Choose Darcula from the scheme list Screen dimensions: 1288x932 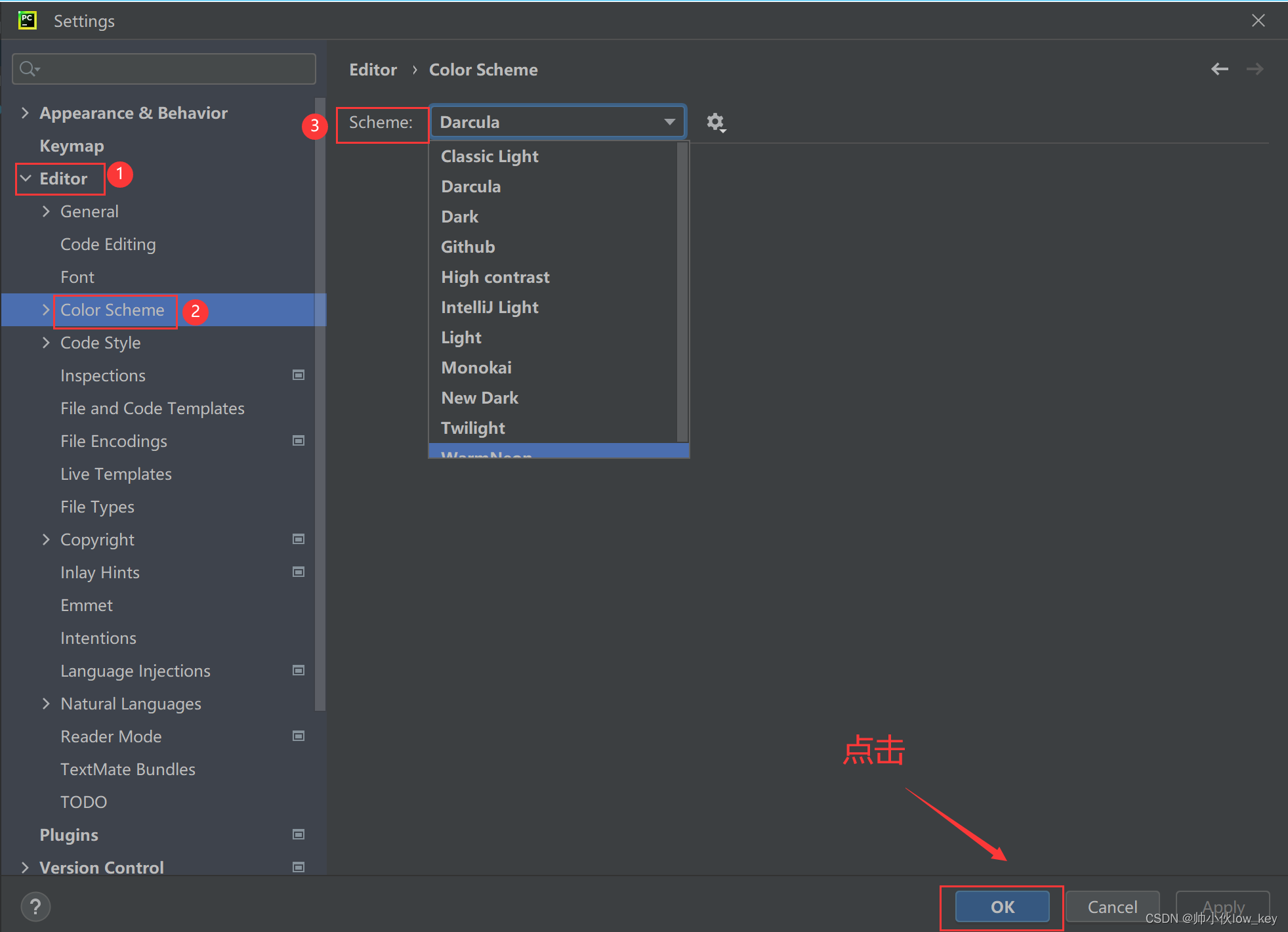[x=552, y=186]
